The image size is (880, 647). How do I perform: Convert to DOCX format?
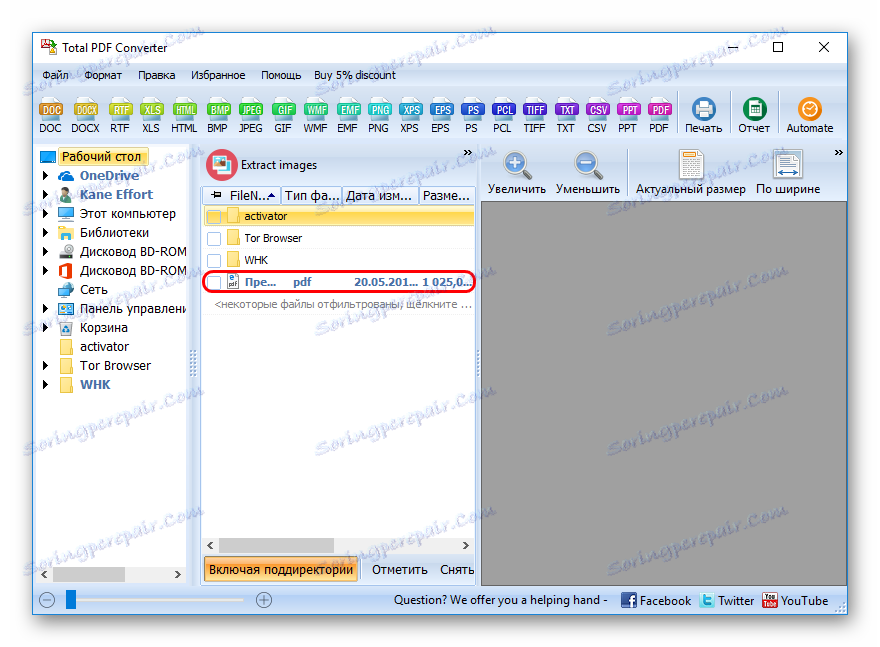pos(85,116)
